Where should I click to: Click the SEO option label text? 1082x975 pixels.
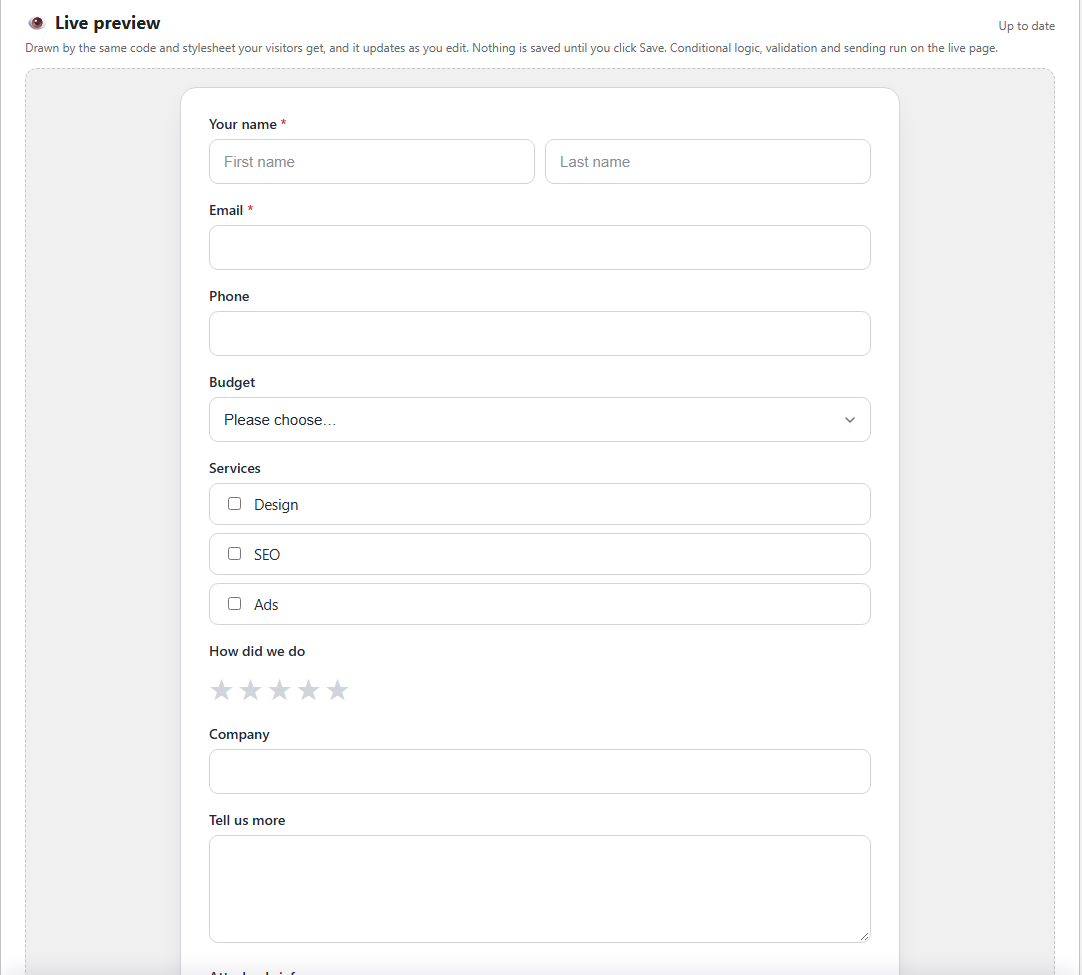click(267, 555)
